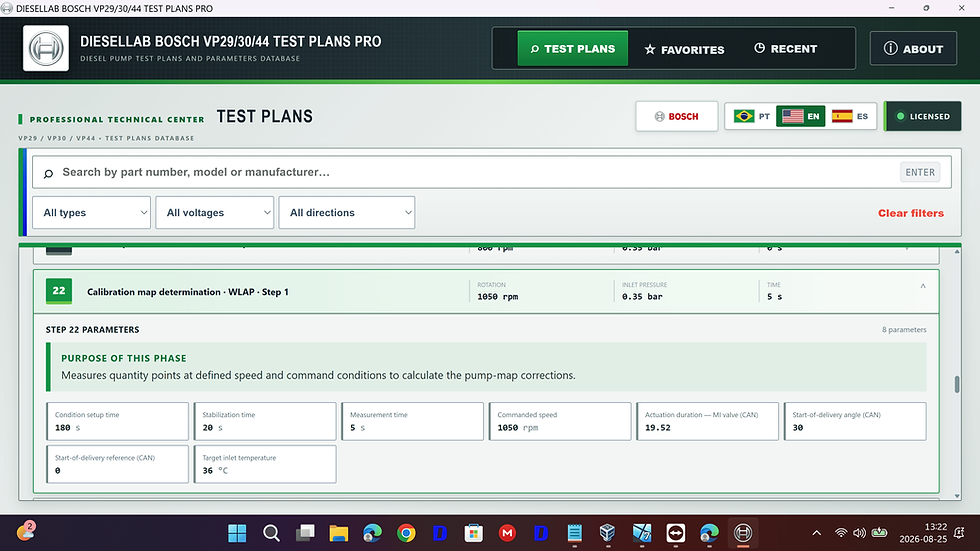Click the Clear filters link
The image size is (980, 551).
click(x=911, y=213)
